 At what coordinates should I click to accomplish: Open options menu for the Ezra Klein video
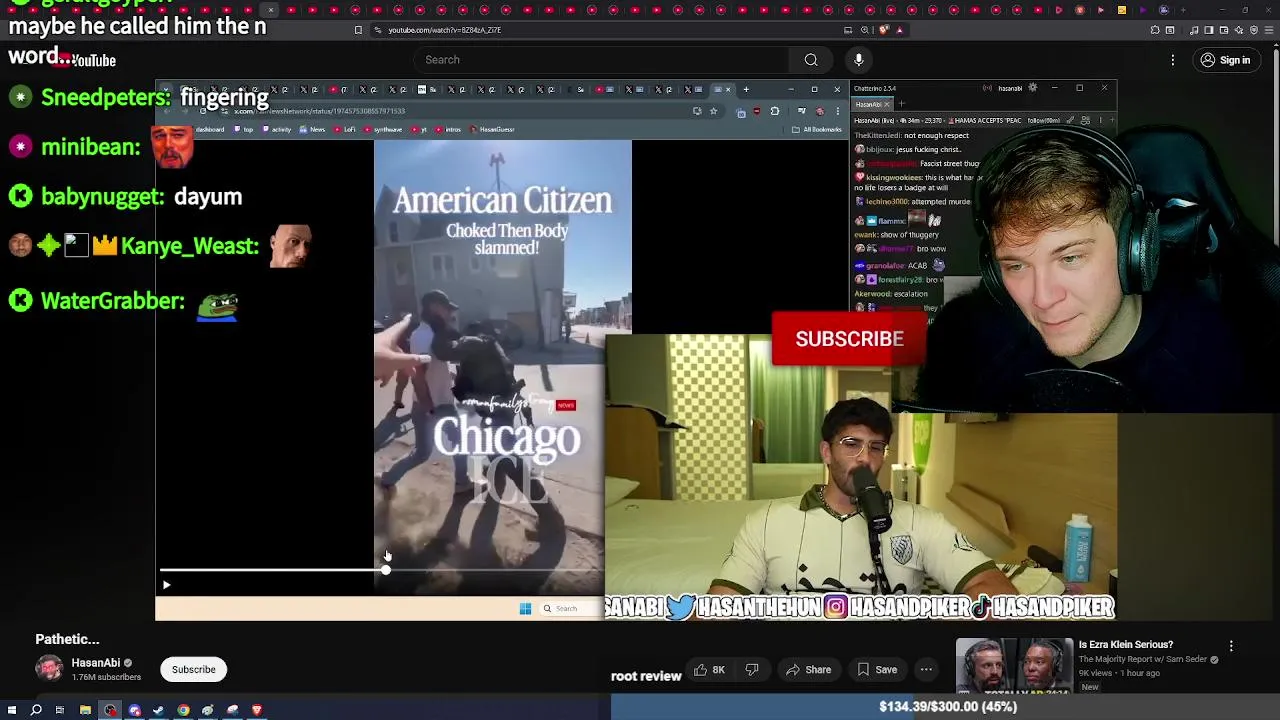tap(1231, 646)
